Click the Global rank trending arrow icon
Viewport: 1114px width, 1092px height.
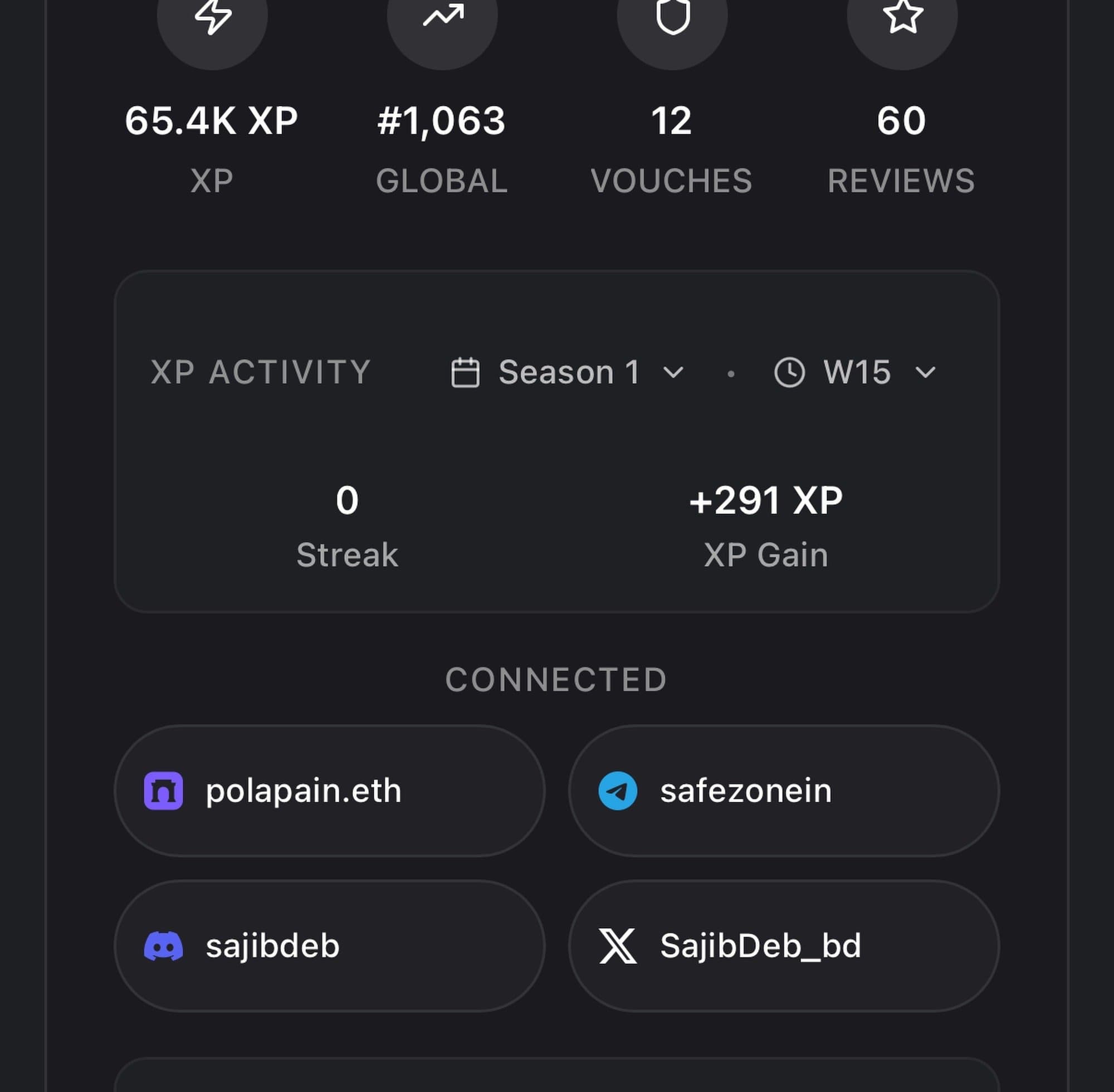point(443,16)
